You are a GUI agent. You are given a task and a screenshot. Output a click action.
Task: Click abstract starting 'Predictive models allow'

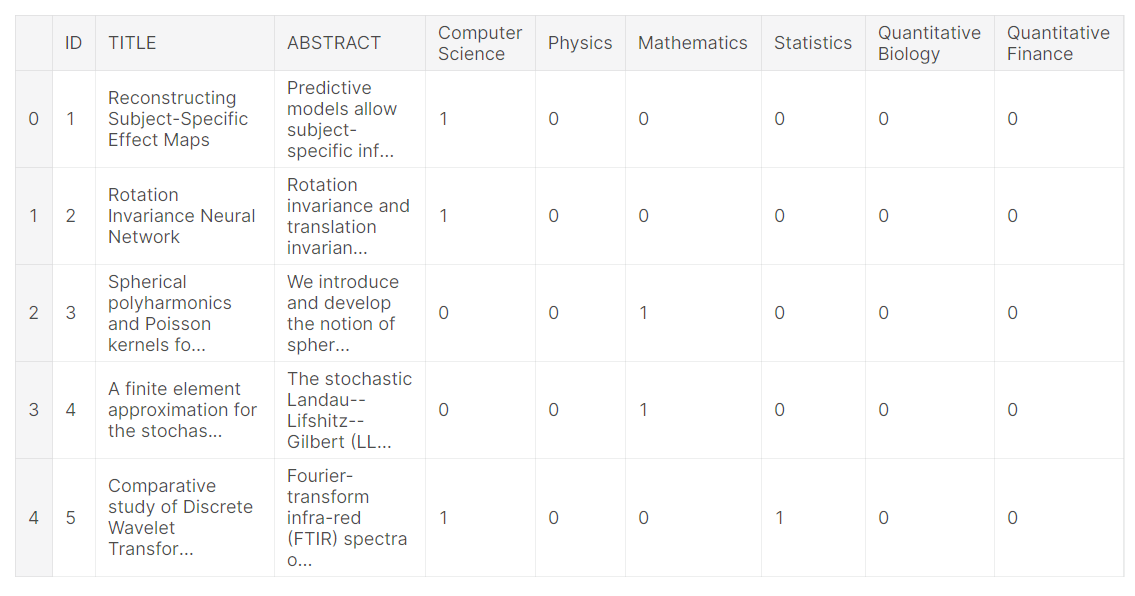tap(350, 119)
